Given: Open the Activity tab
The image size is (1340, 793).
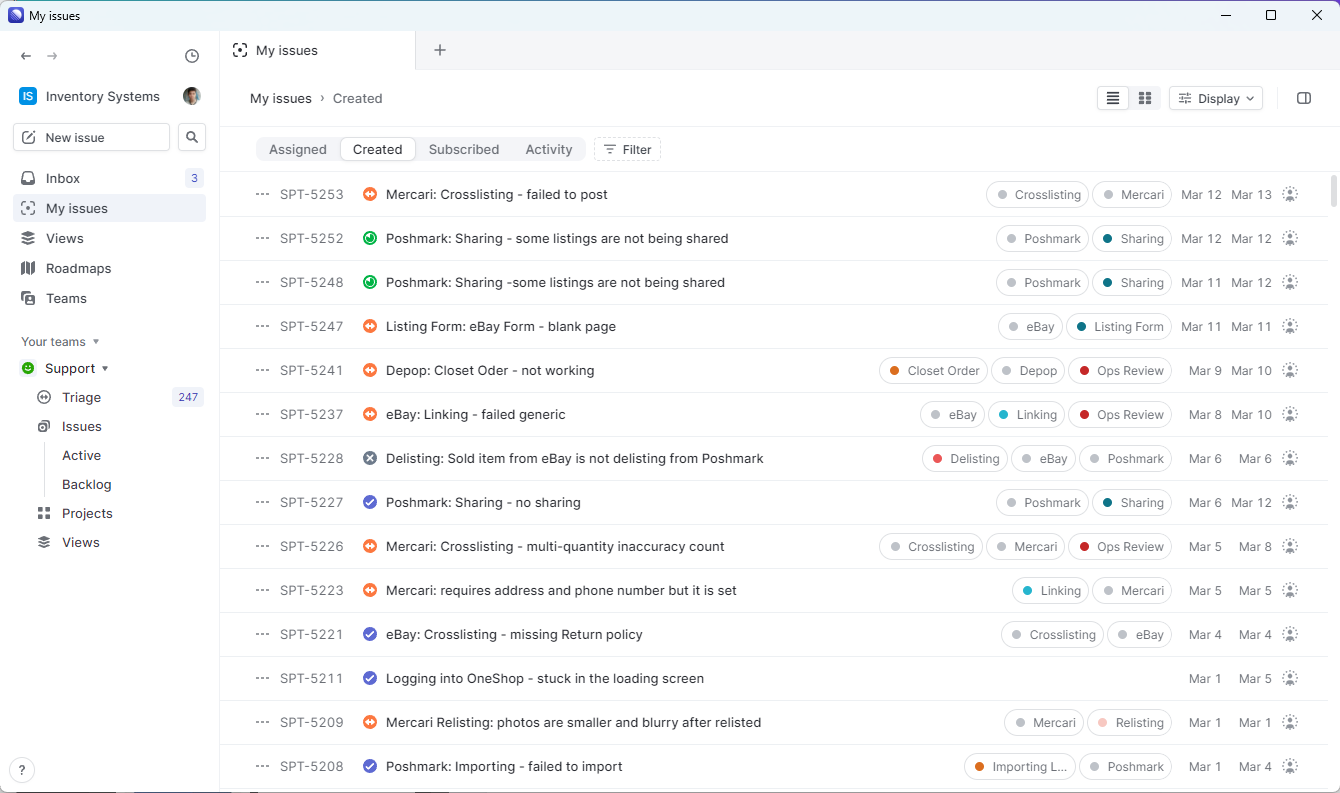Looking at the screenshot, I should [549, 150].
